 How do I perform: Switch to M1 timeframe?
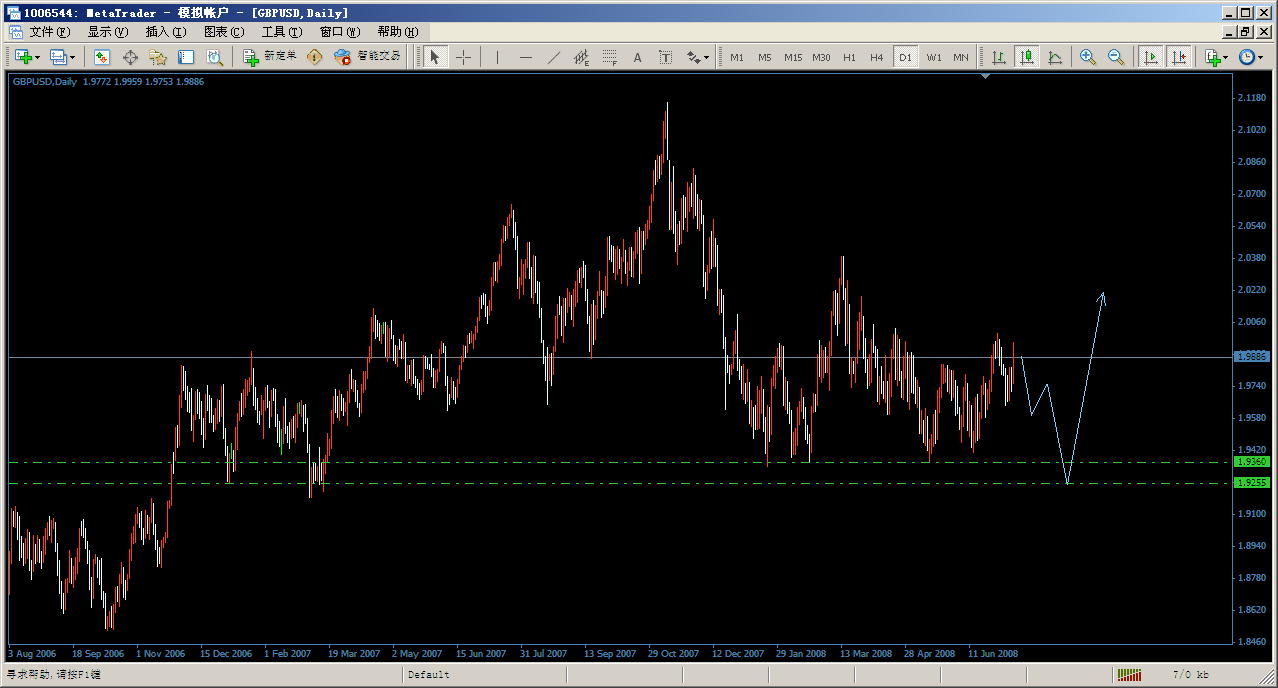(737, 57)
